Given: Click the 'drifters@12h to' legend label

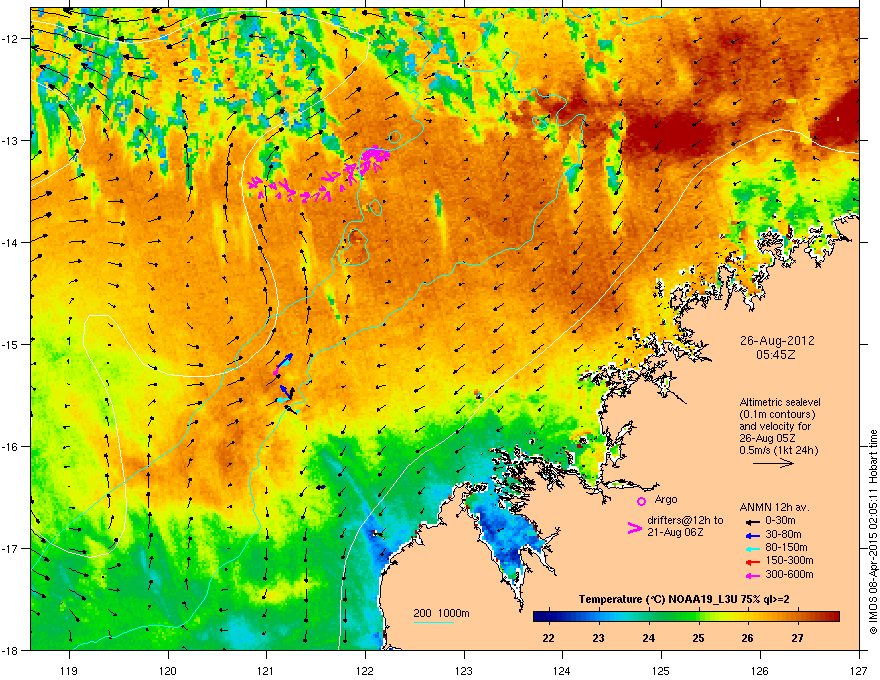Looking at the screenshot, I should click(x=685, y=520).
